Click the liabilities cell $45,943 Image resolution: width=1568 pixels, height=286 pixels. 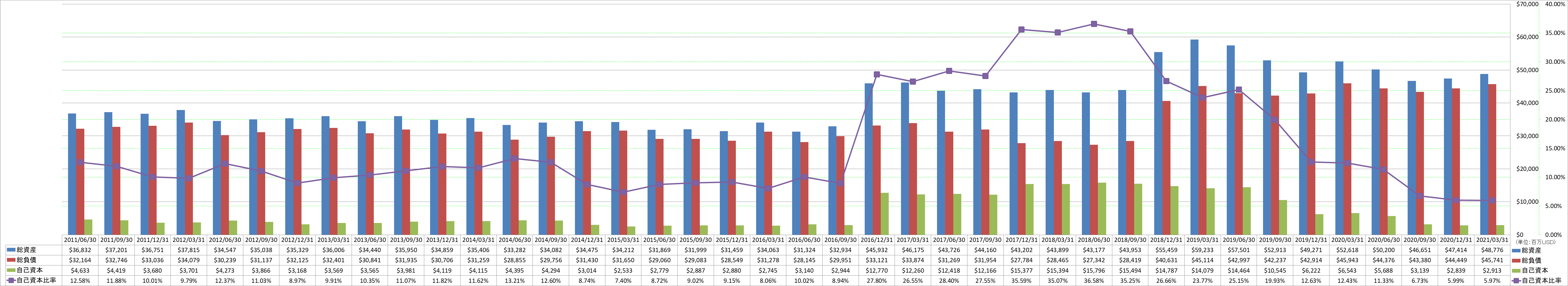point(1348,260)
